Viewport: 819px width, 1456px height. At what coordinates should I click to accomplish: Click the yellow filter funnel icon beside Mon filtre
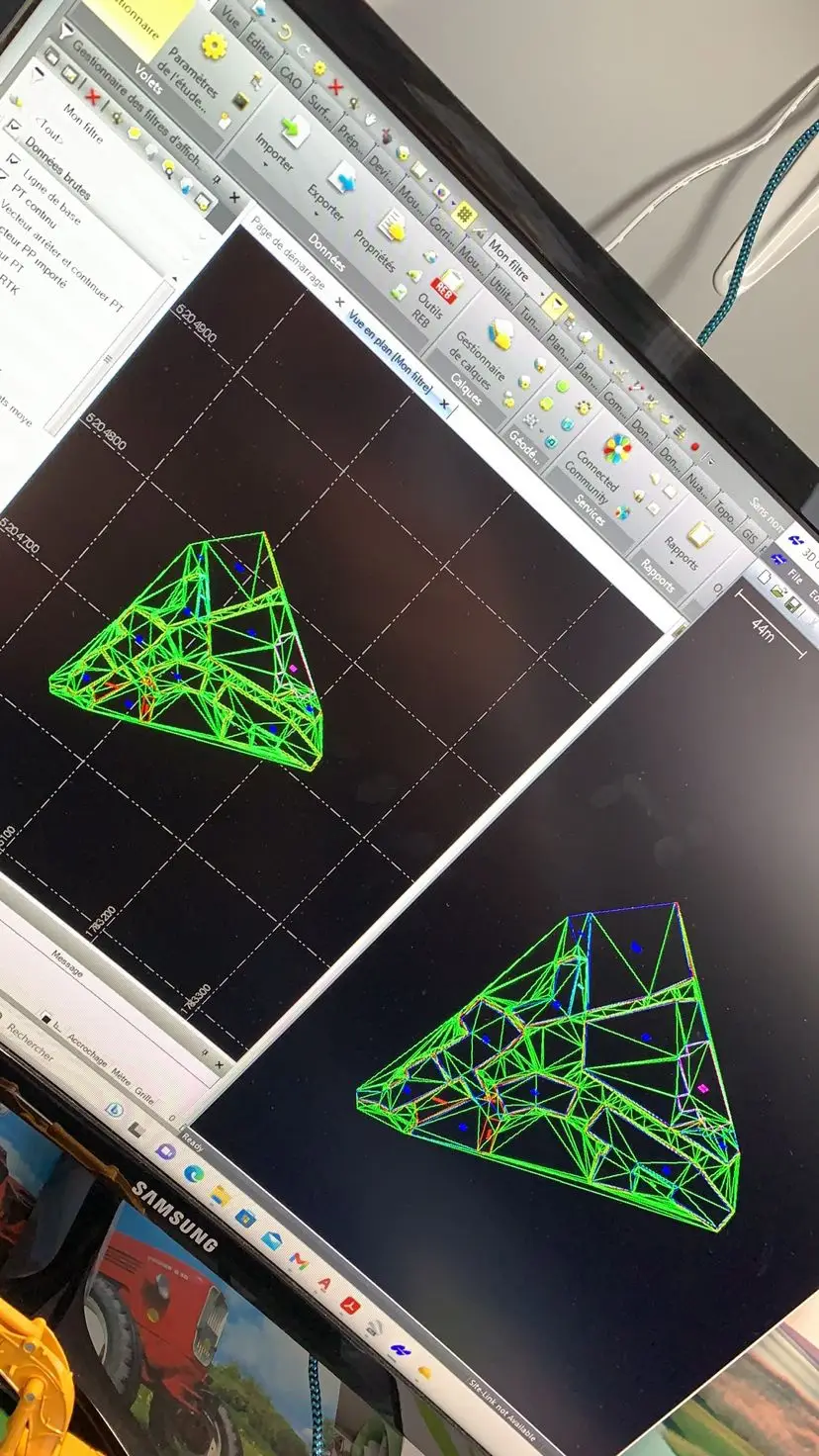tap(554, 306)
